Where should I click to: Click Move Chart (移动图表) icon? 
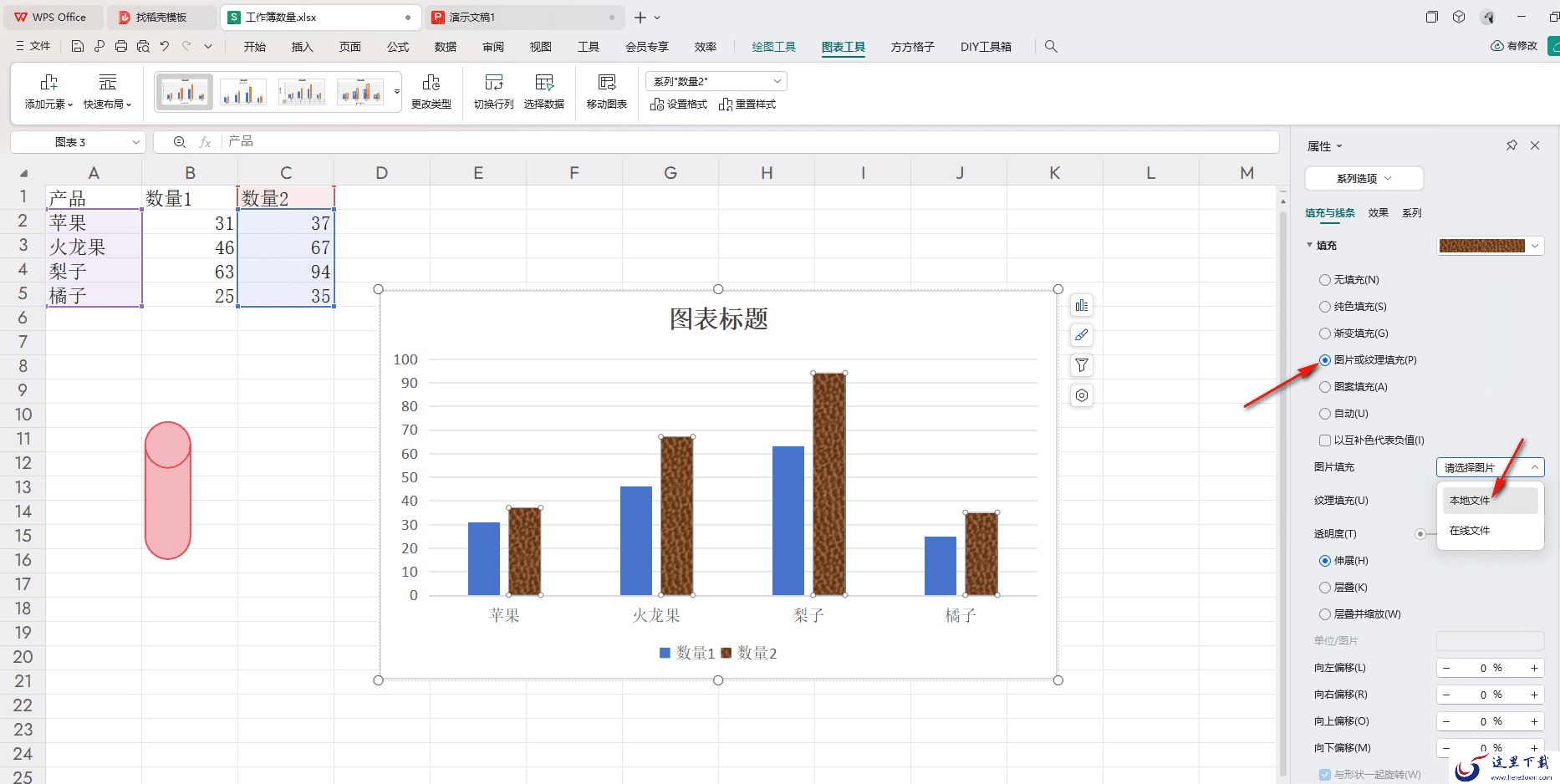(x=607, y=82)
